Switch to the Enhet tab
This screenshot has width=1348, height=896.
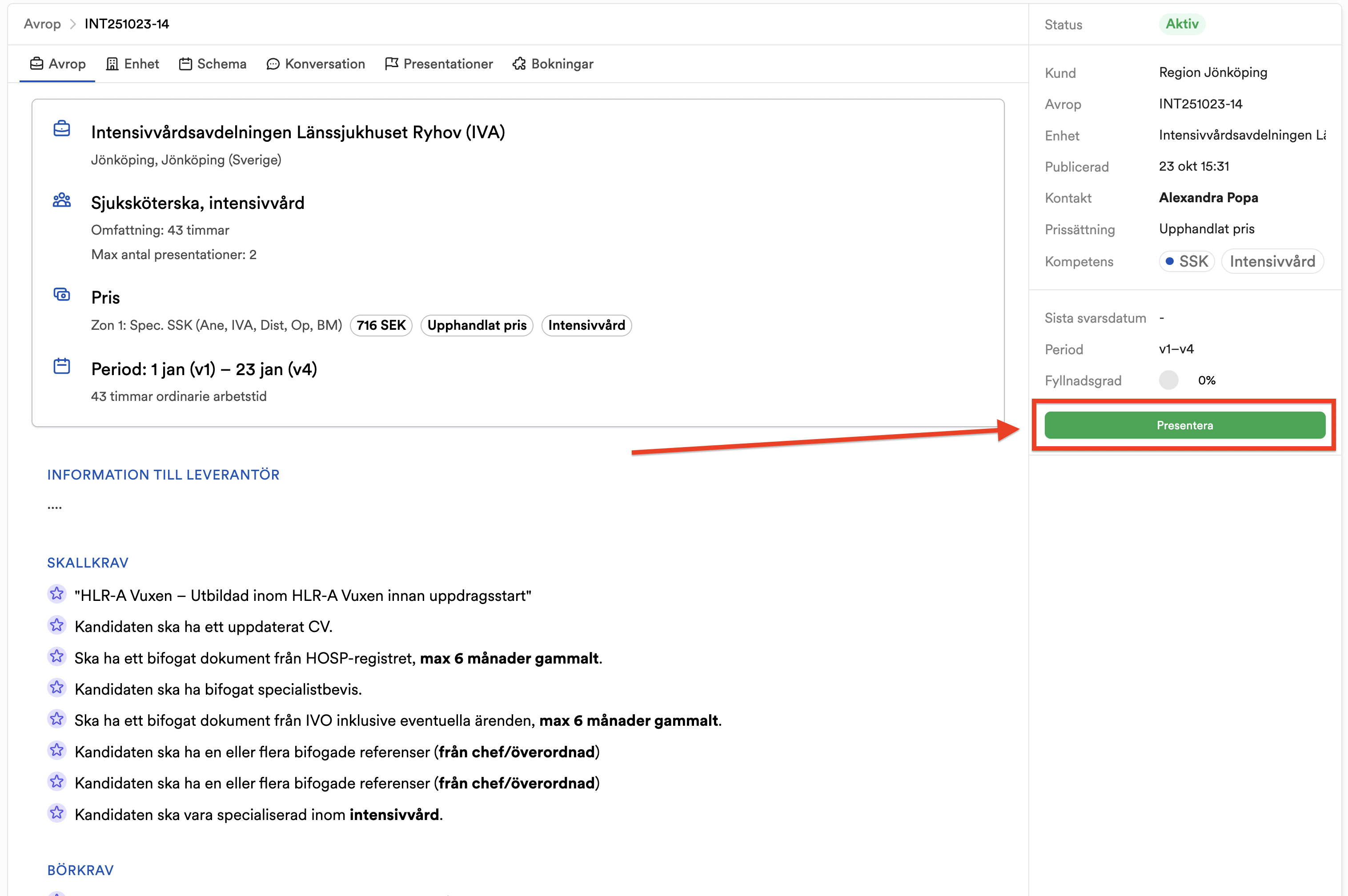coord(132,64)
